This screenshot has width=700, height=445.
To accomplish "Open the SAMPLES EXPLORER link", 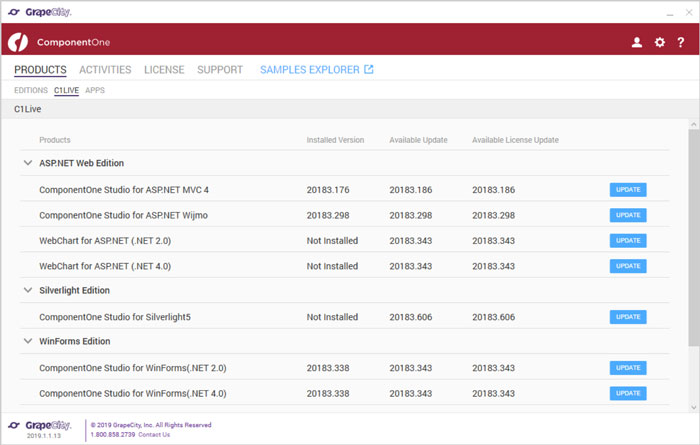I will pos(310,70).
